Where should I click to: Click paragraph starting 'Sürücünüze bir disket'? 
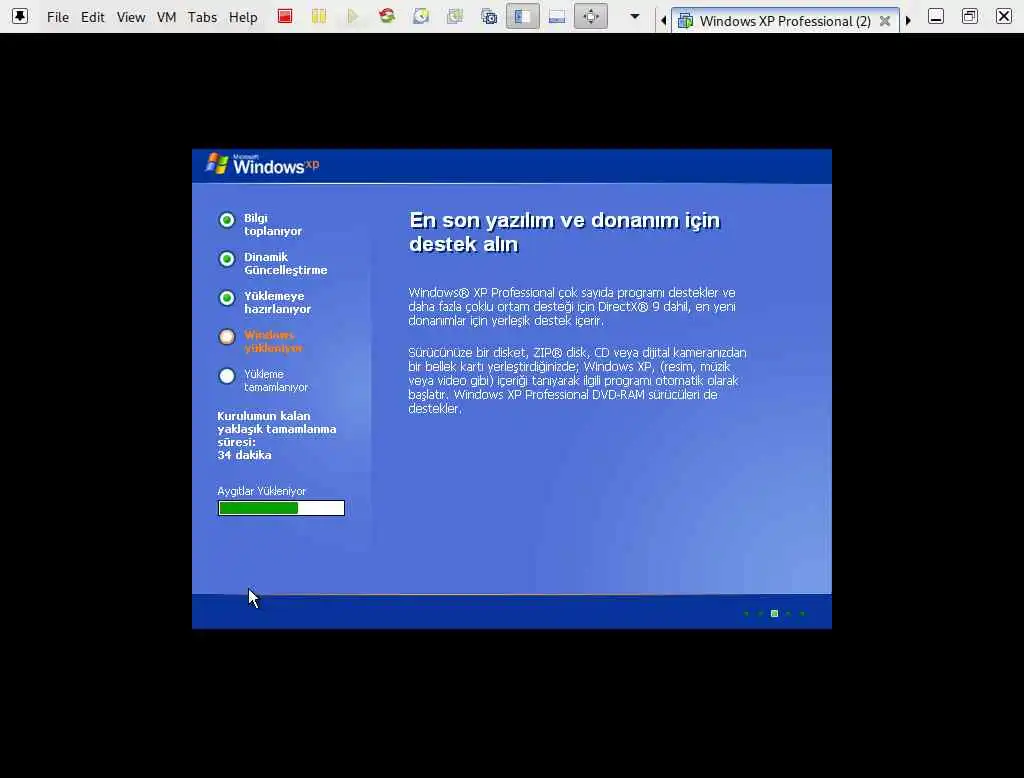577,380
